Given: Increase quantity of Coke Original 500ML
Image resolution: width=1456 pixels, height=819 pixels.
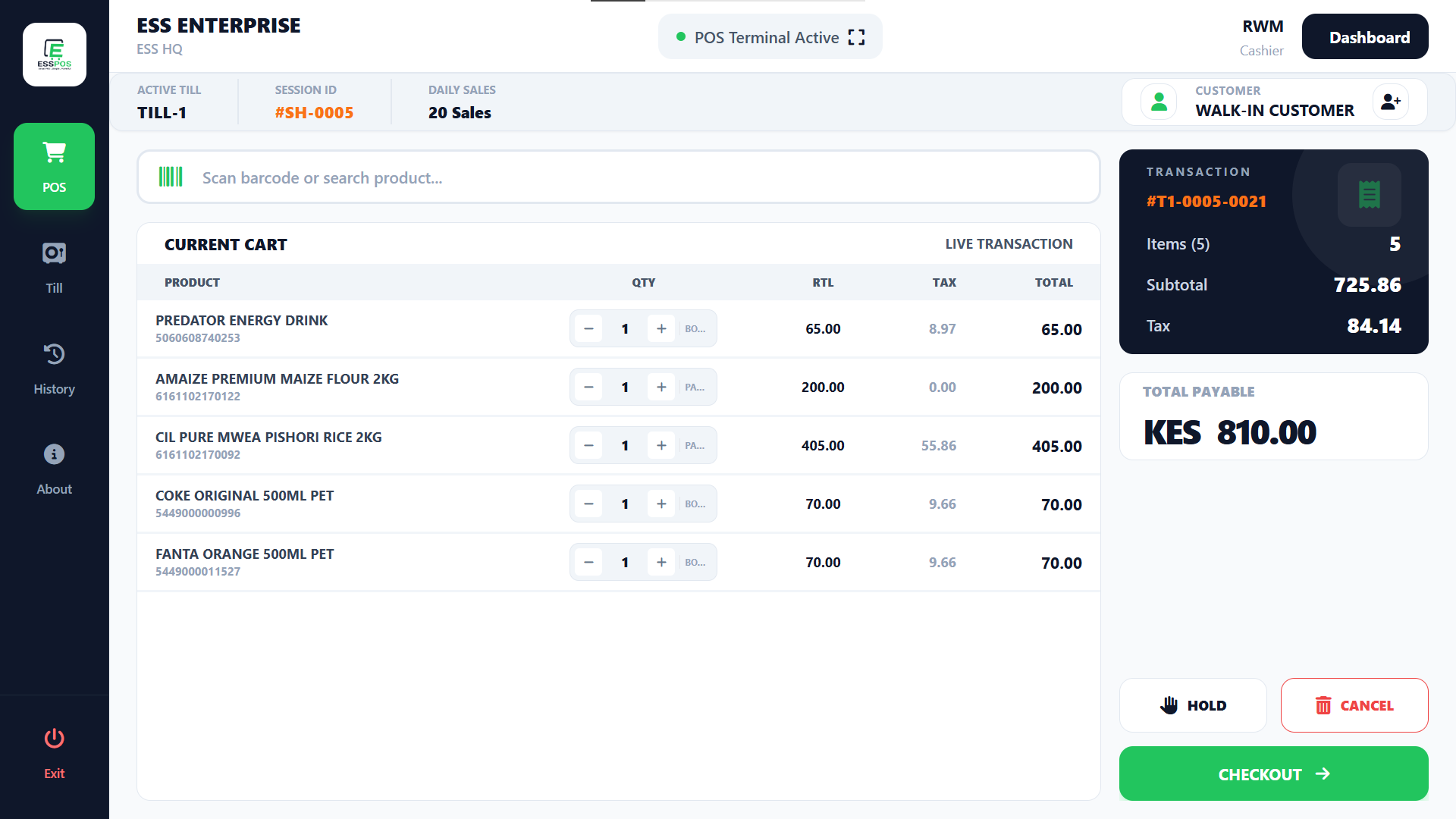Looking at the screenshot, I should pyautogui.click(x=661, y=504).
